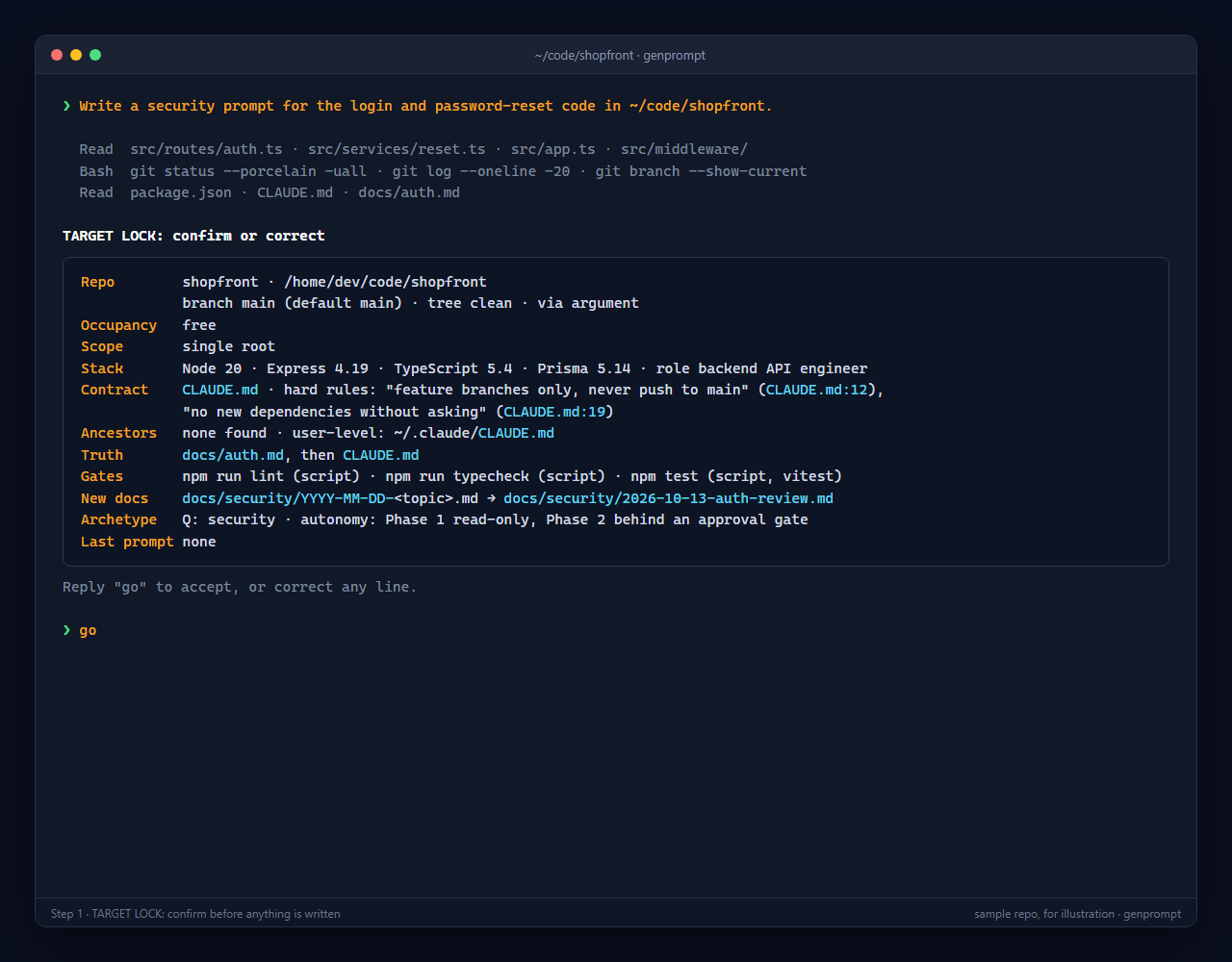Follow the CLAUDE.md:19 reference link

click(x=553, y=412)
